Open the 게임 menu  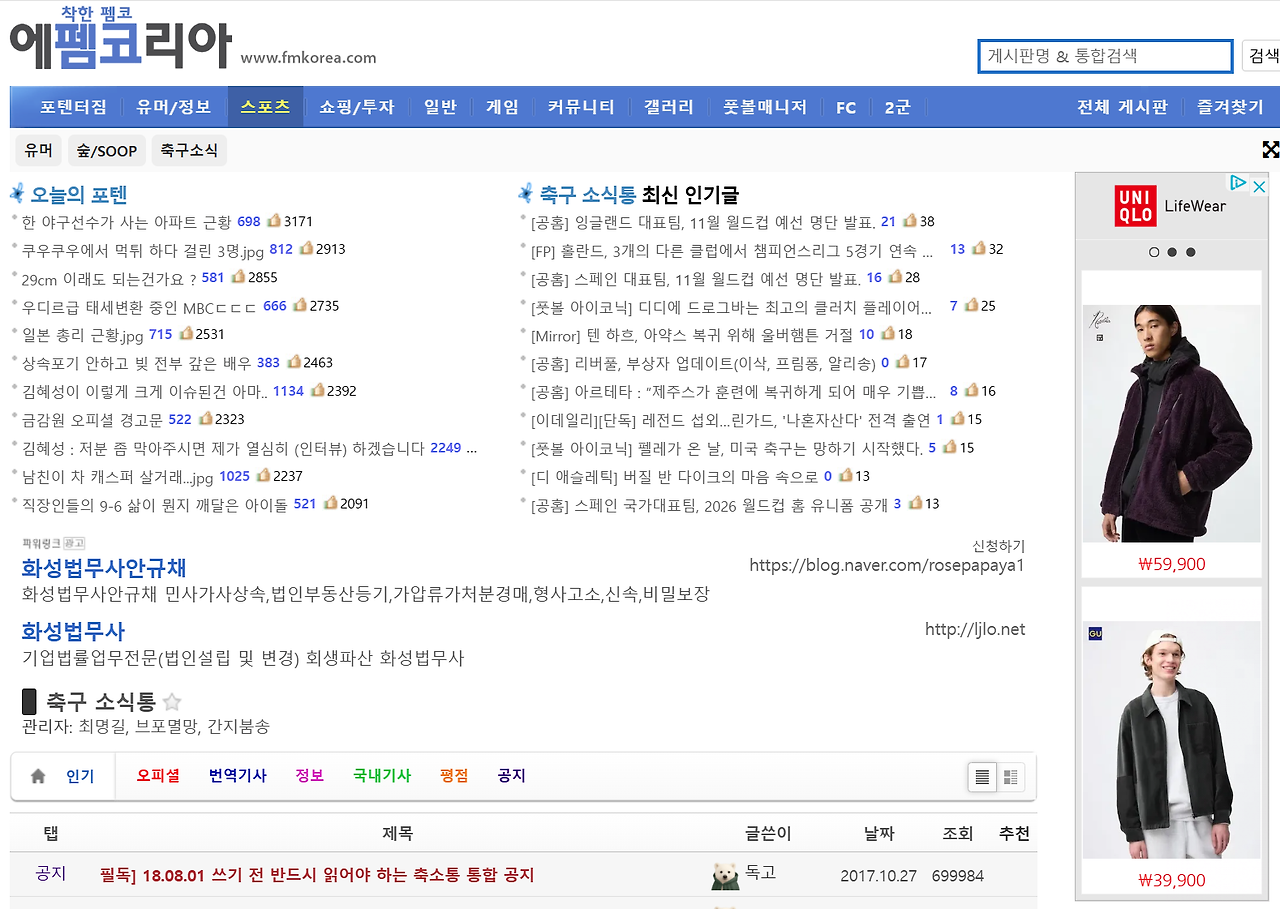[x=502, y=107]
